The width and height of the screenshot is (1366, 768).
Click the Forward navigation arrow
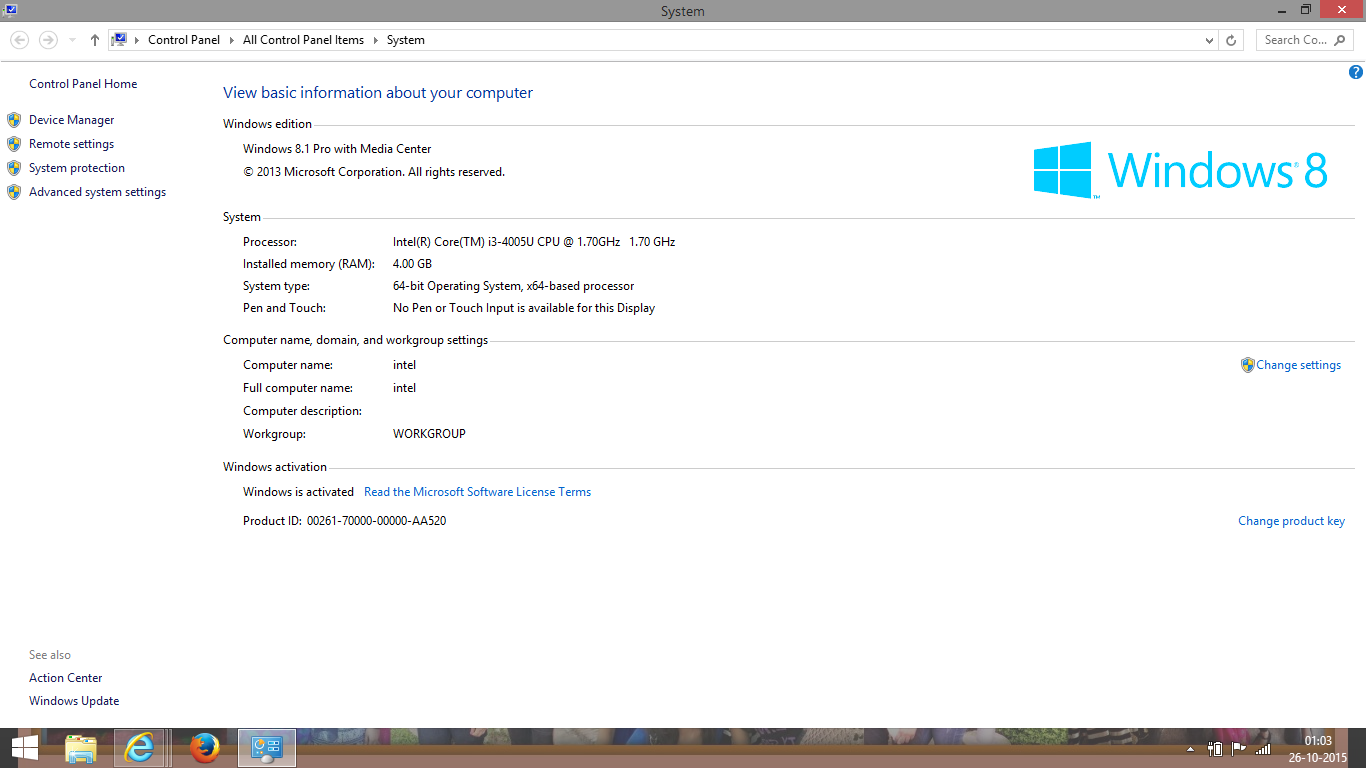pos(48,40)
